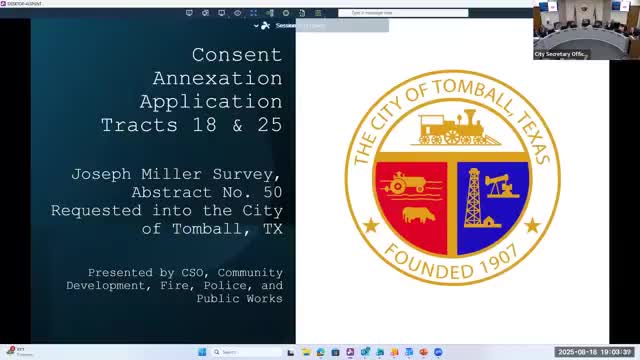The height and width of the screenshot is (360, 640).
Task: Click the text 'Public Works' on slide
Action: [240, 299]
